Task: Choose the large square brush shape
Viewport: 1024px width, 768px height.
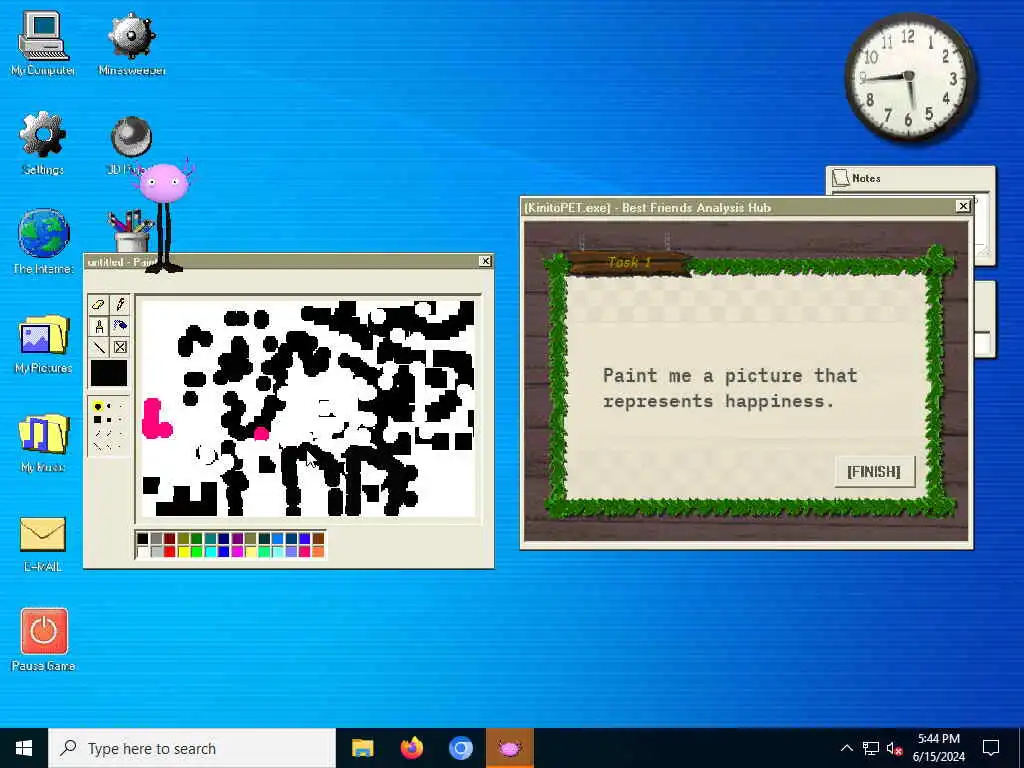Action: (97, 419)
